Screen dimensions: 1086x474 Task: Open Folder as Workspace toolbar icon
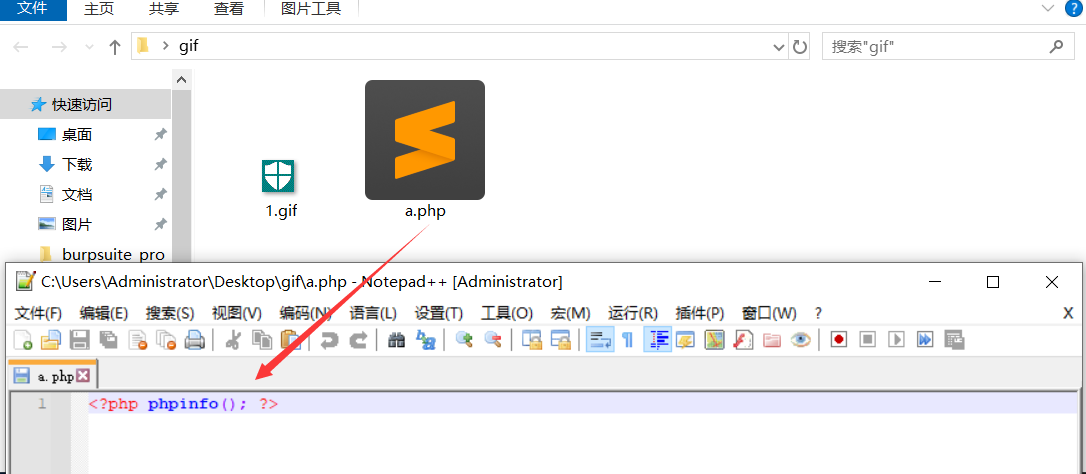[772, 340]
